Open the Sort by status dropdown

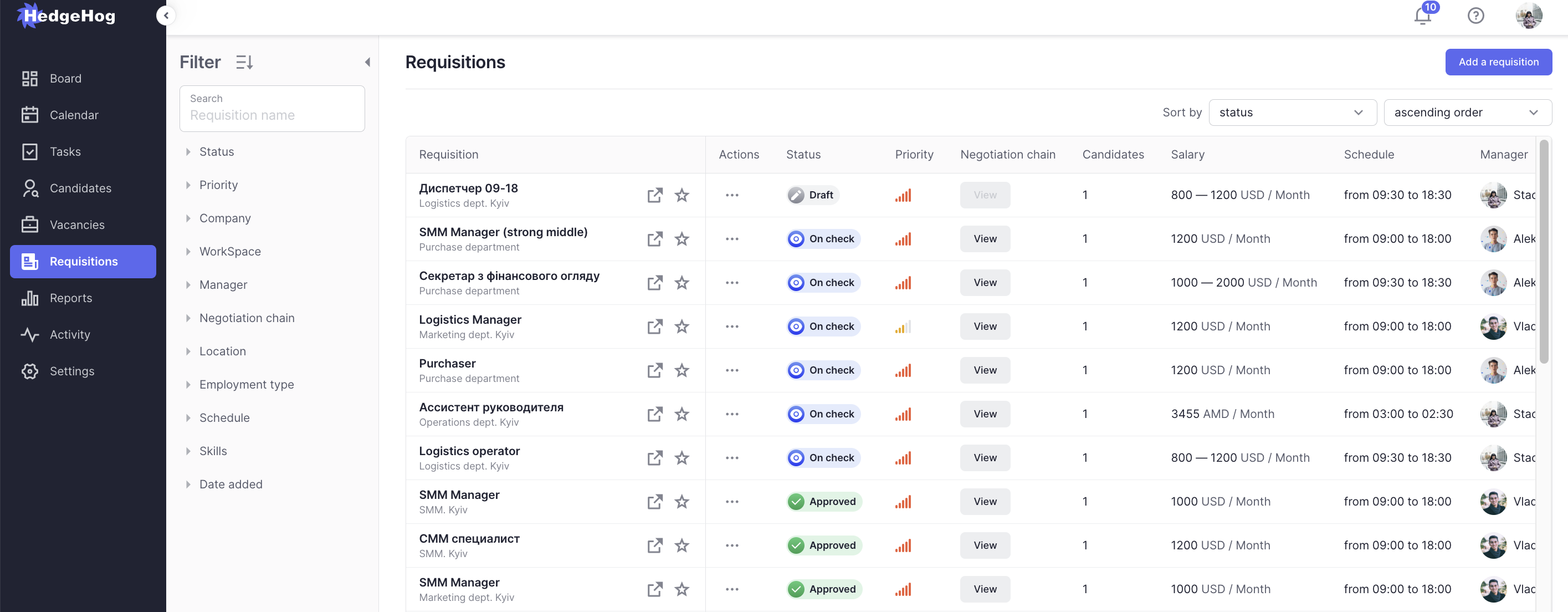point(1292,113)
